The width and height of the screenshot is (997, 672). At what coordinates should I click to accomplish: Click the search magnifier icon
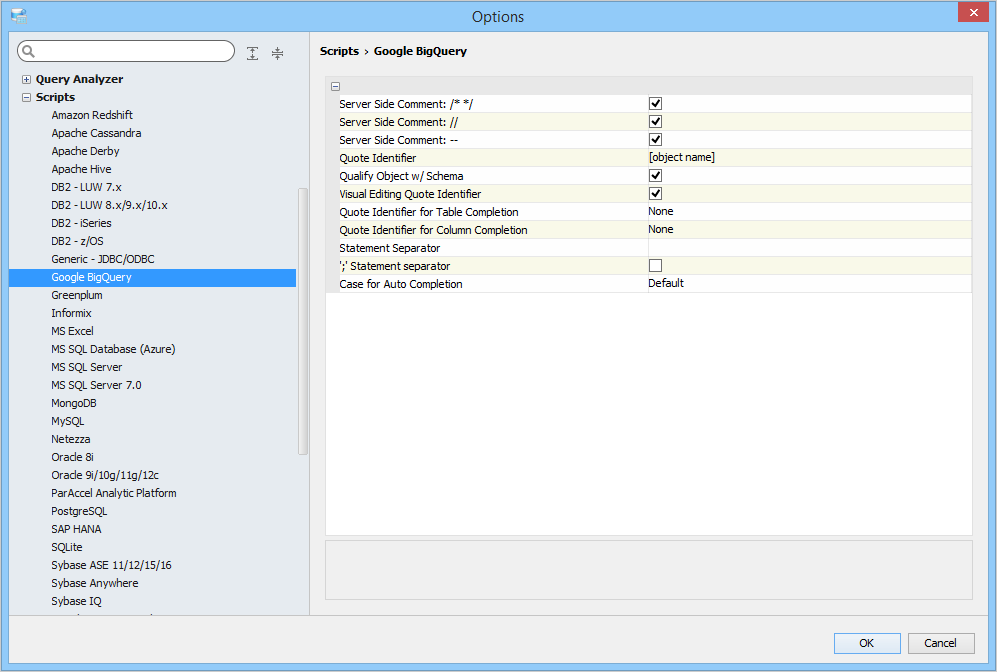28,52
